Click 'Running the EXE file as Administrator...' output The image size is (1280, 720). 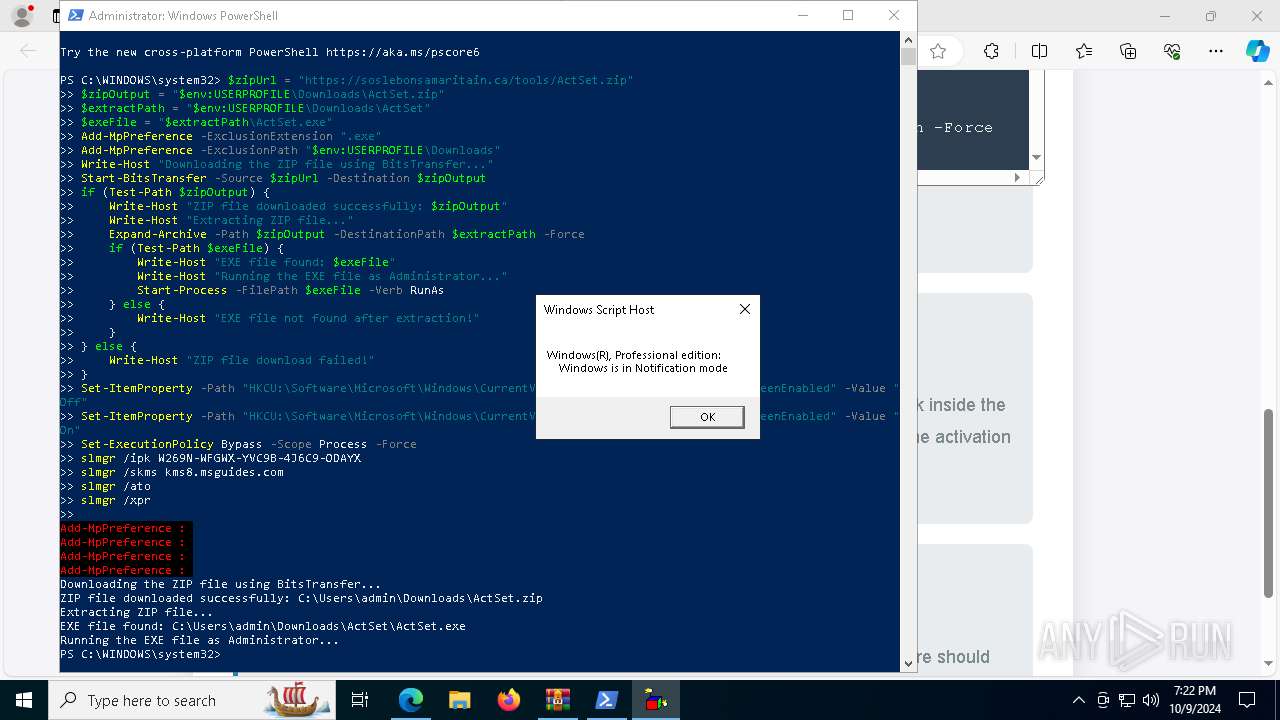point(200,640)
